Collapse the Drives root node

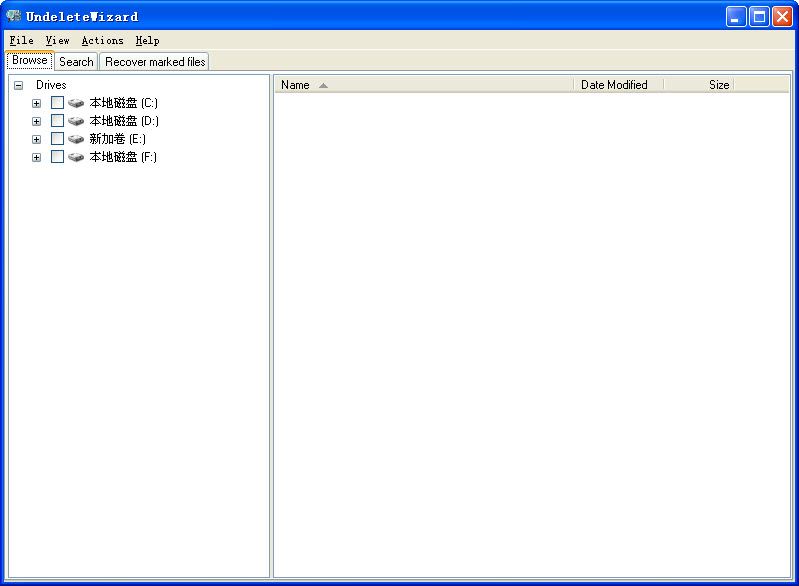point(18,85)
